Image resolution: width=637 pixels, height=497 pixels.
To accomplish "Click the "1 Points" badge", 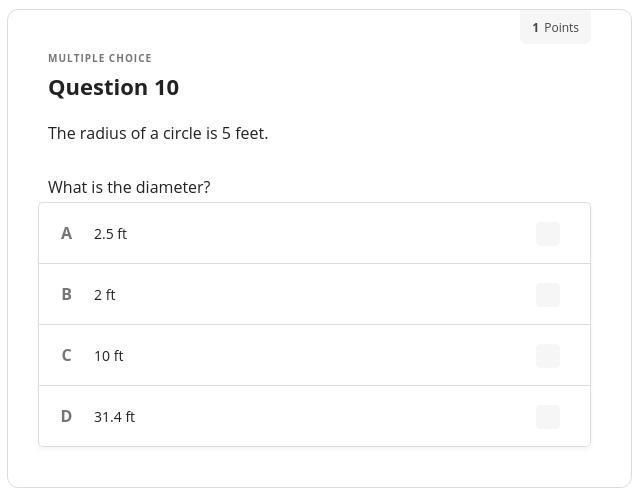I will 555,28.
